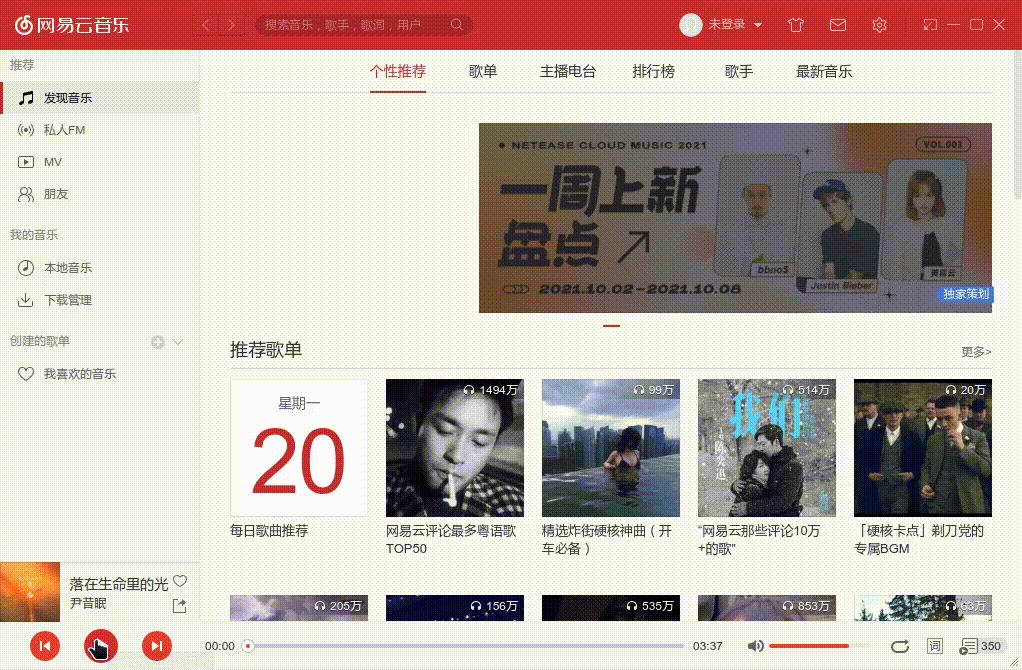
Task: Collapse the 创建的歌单 section
Action: click(x=180, y=341)
